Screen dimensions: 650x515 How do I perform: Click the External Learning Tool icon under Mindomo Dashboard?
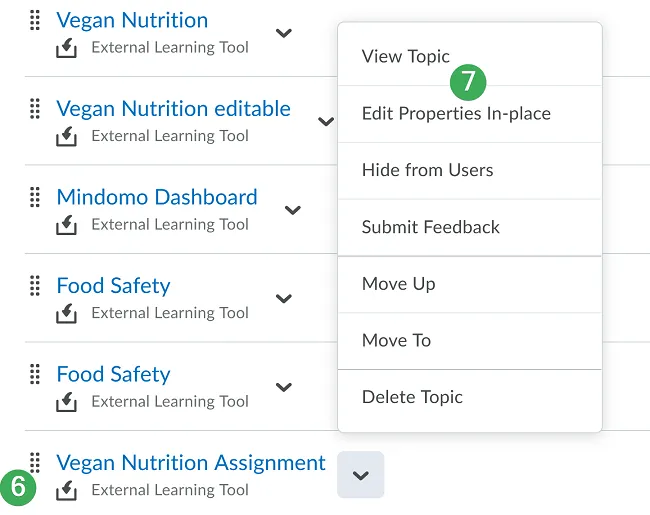click(67, 225)
